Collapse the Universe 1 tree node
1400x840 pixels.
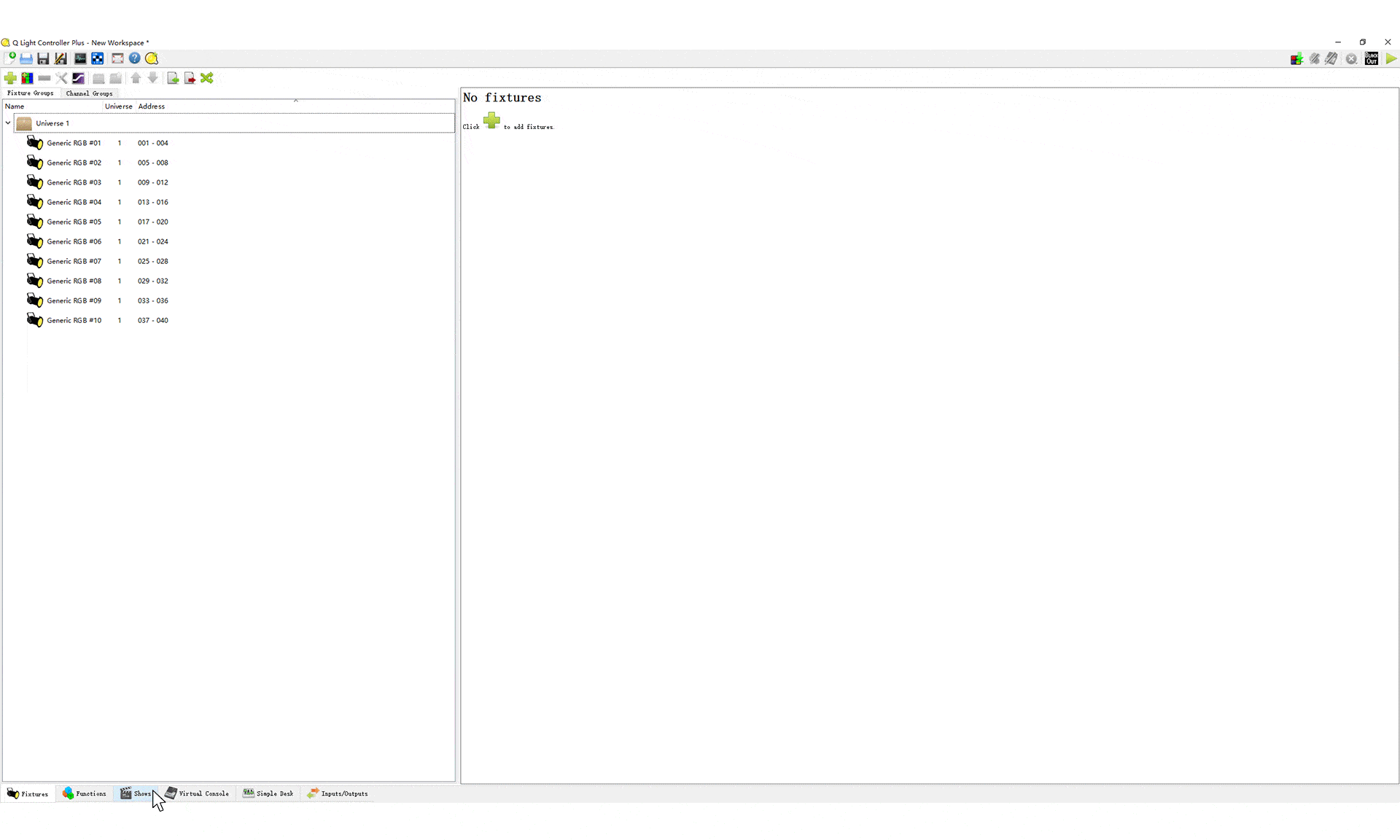click(x=8, y=123)
